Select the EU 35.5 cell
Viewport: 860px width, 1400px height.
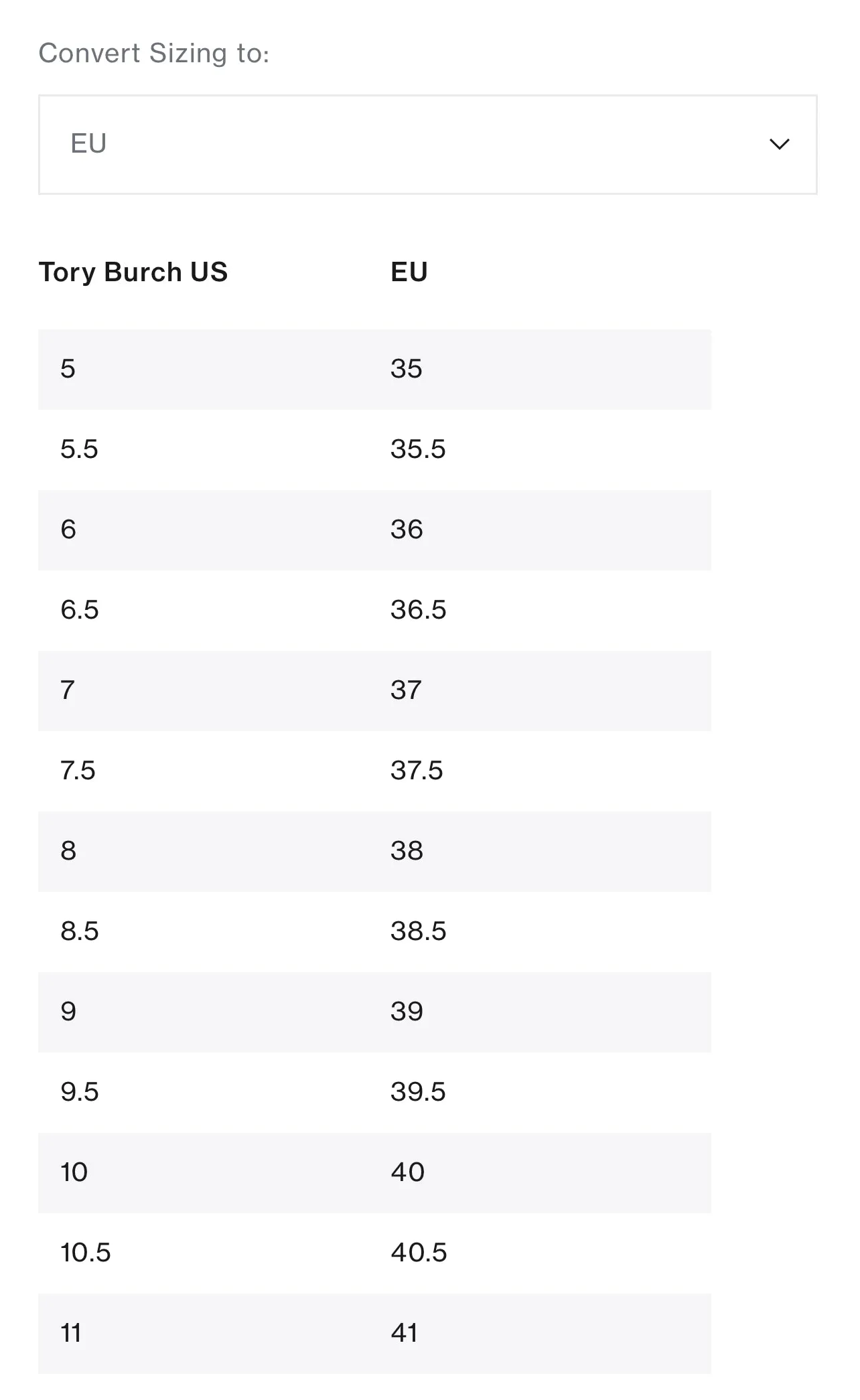(418, 449)
